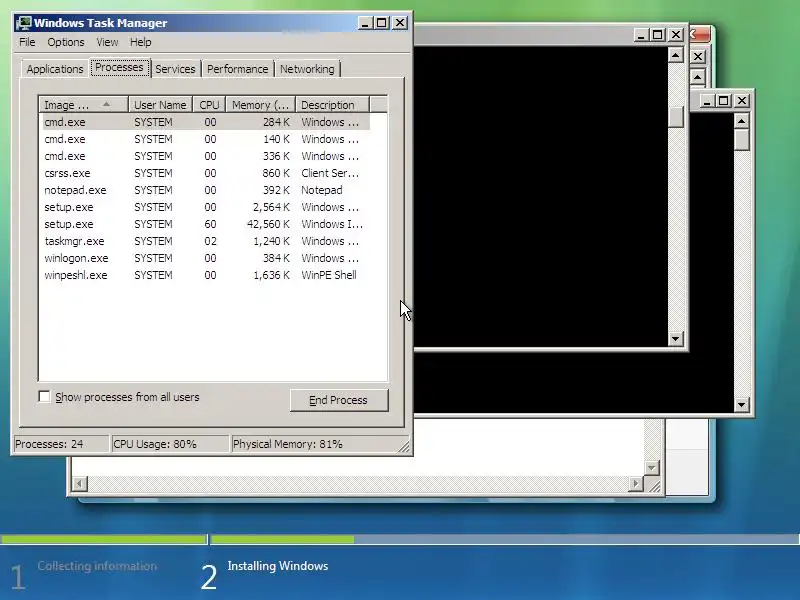Click scroll down arrow in the Notepad window

pos(652,467)
